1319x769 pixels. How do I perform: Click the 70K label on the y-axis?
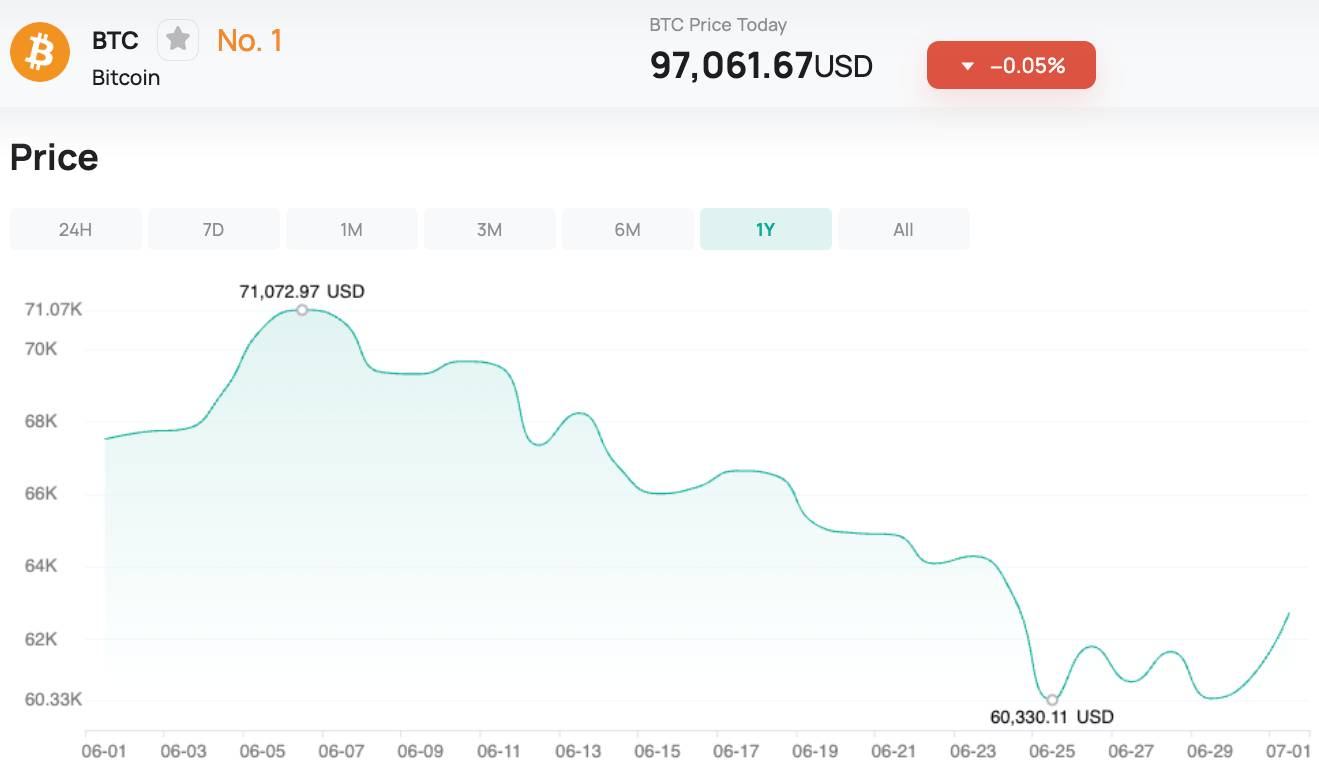click(40, 349)
